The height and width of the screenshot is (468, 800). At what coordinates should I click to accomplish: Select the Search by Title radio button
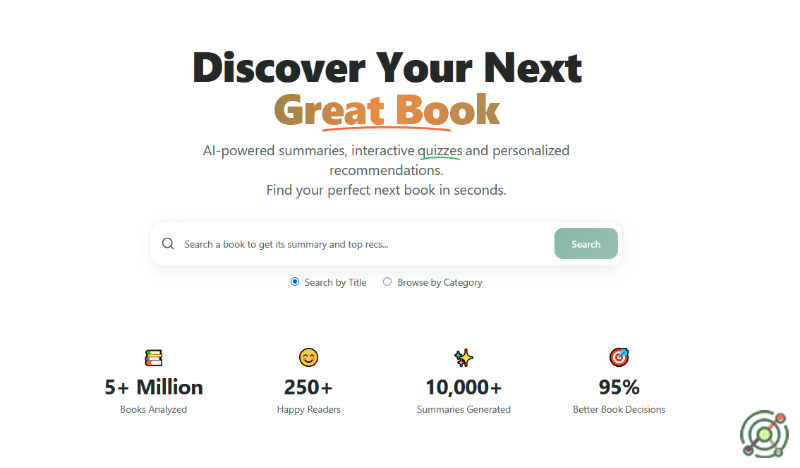click(x=295, y=282)
